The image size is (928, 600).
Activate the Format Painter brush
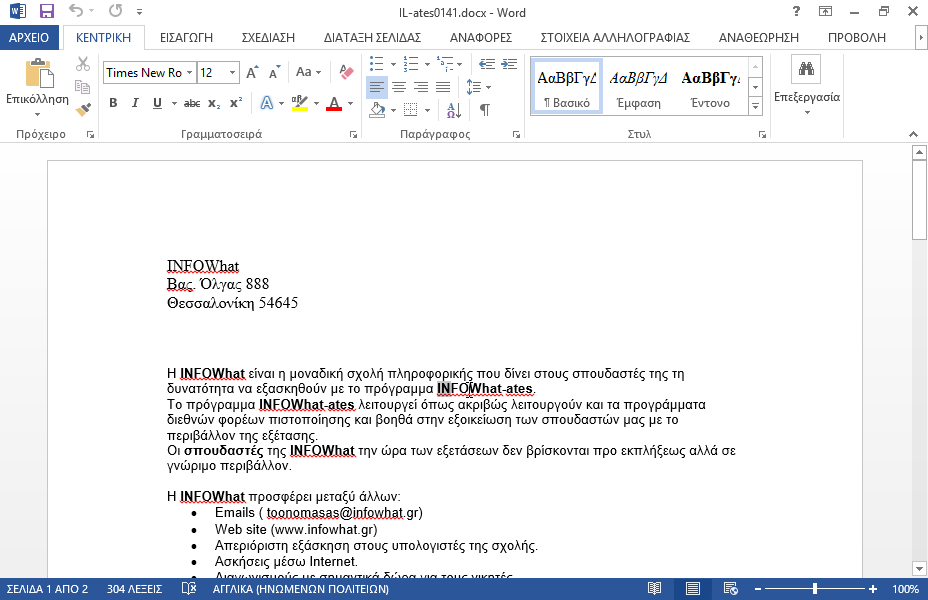[83, 109]
